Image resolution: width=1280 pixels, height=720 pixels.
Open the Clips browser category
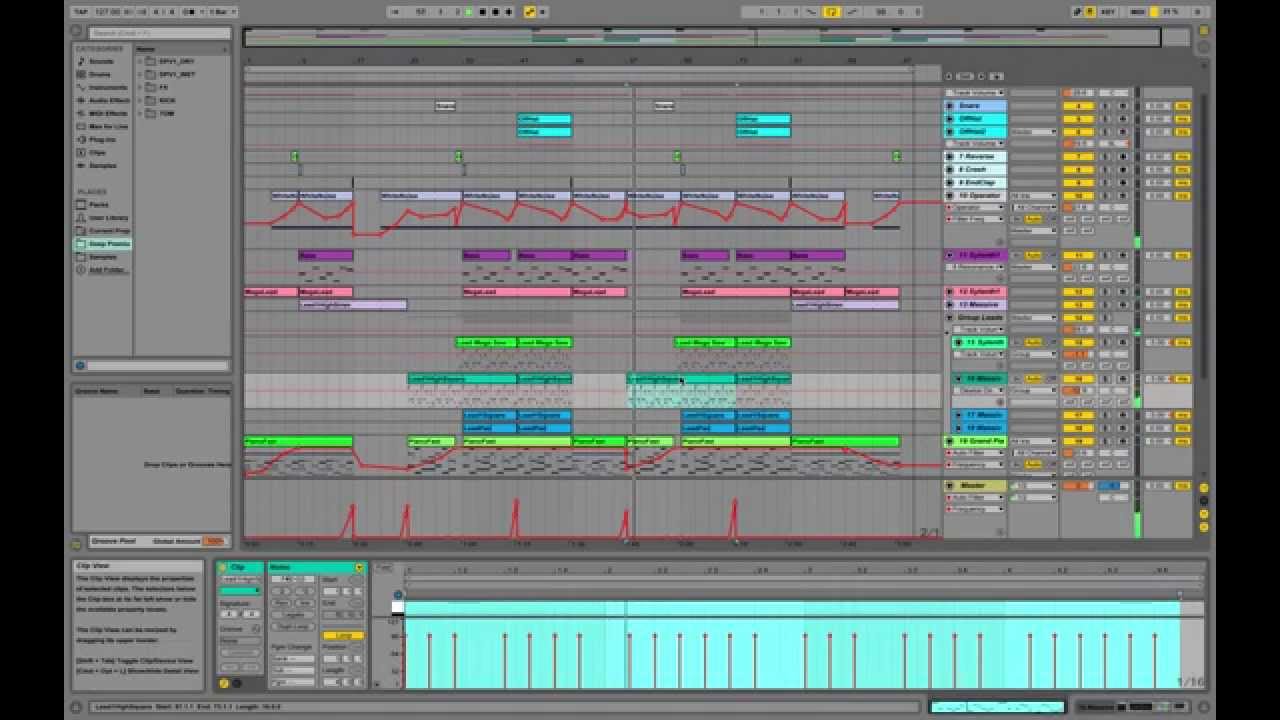click(x=97, y=152)
